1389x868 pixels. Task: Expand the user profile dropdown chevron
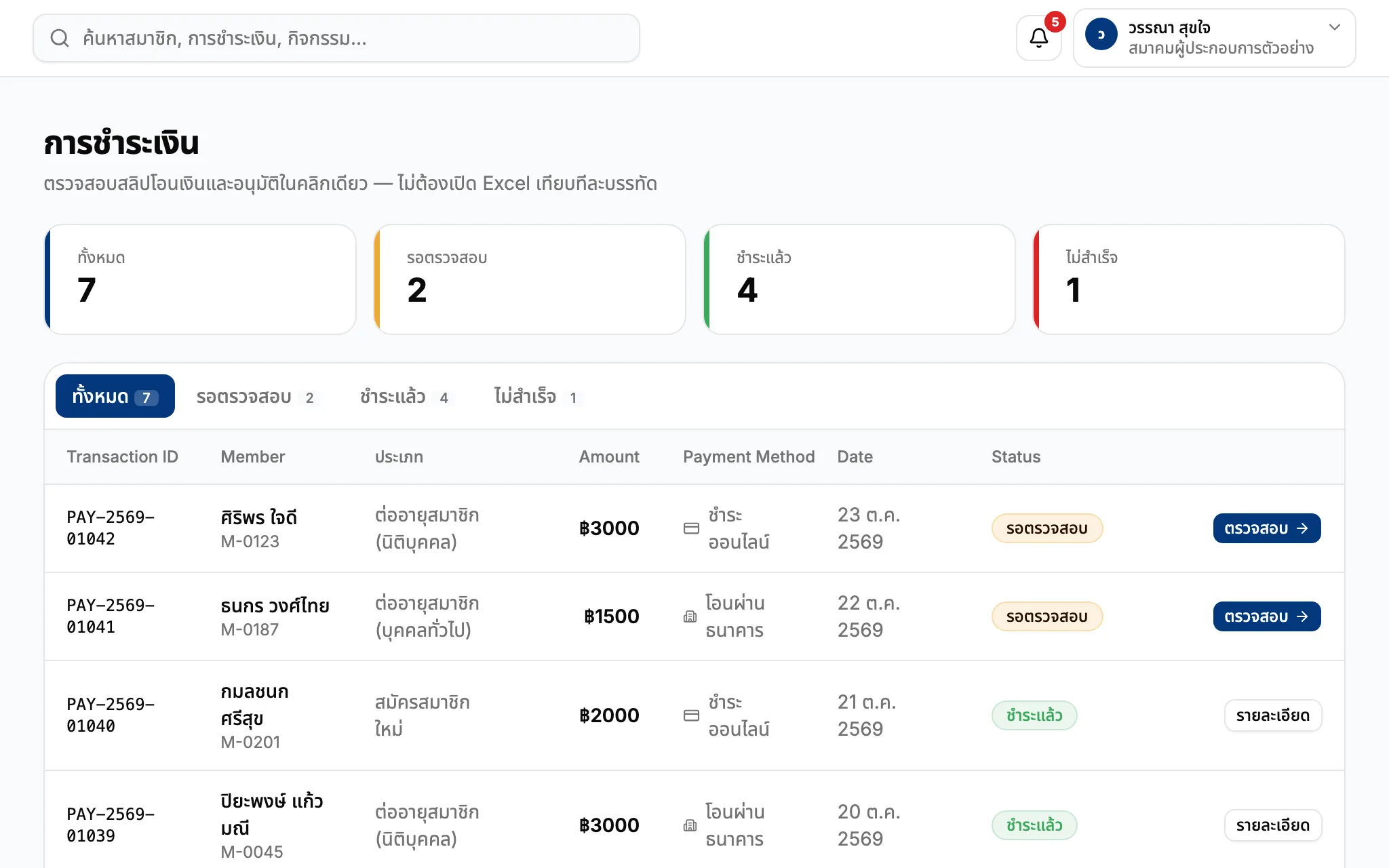point(1334,27)
